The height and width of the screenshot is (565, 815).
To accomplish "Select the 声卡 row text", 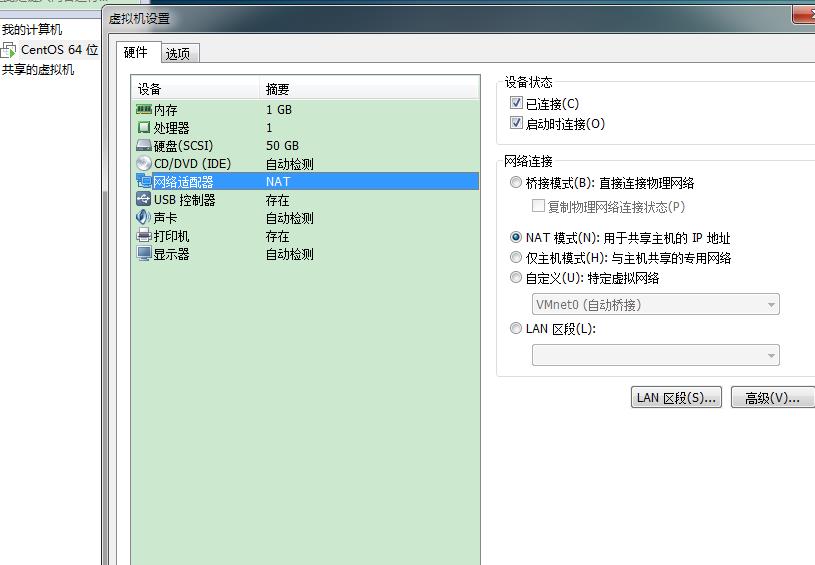I will tap(165, 218).
